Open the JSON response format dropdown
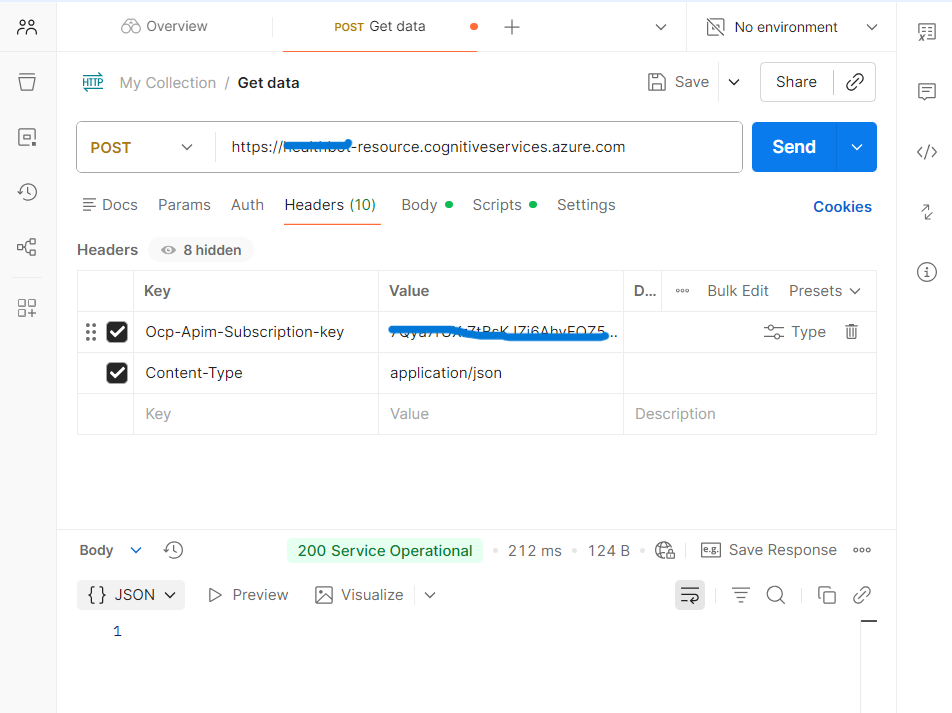The width and height of the screenshot is (952, 713). click(130, 594)
